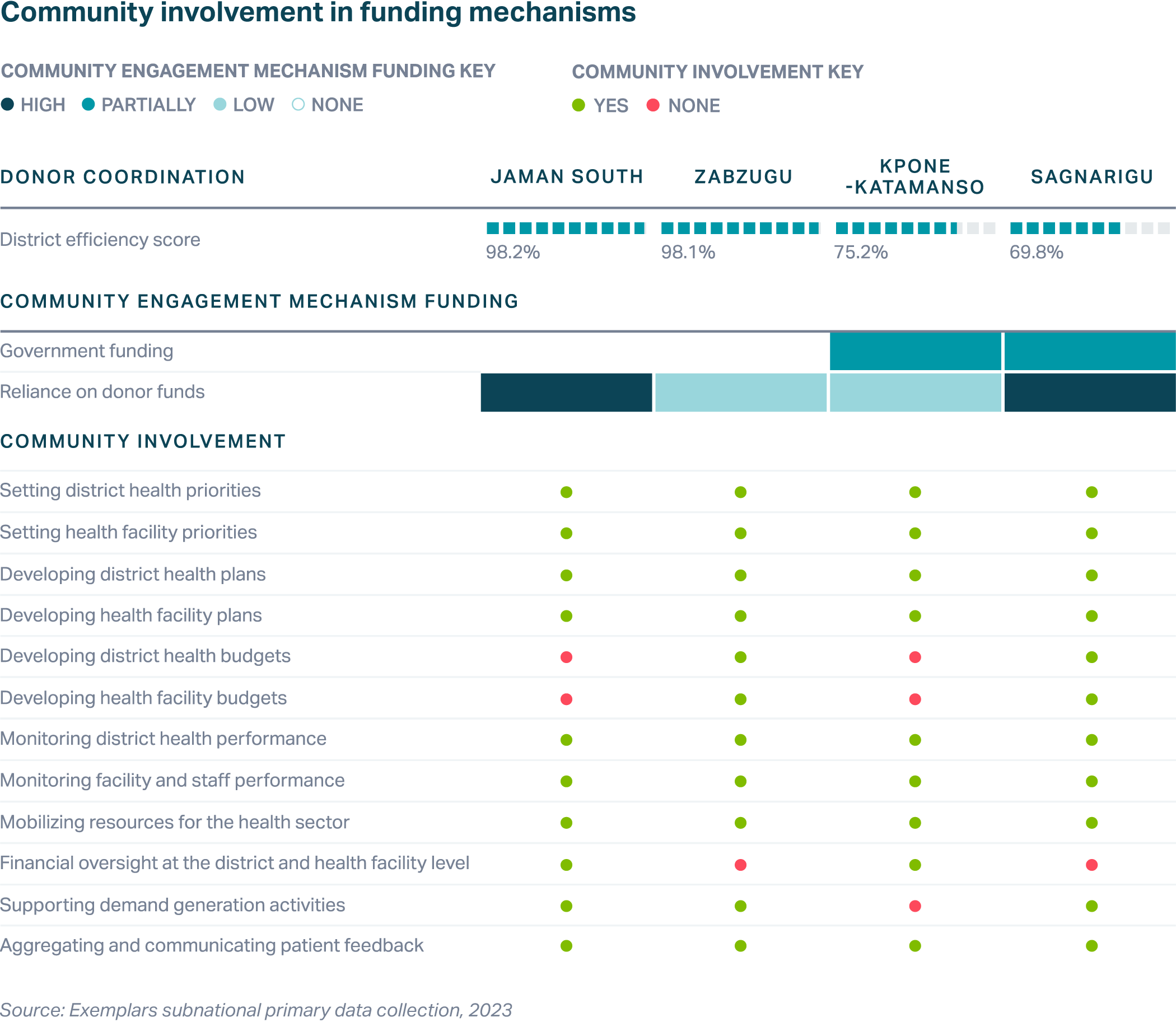Click the hollow NONE funding legend circle
The image size is (1176, 1022).
click(x=298, y=104)
